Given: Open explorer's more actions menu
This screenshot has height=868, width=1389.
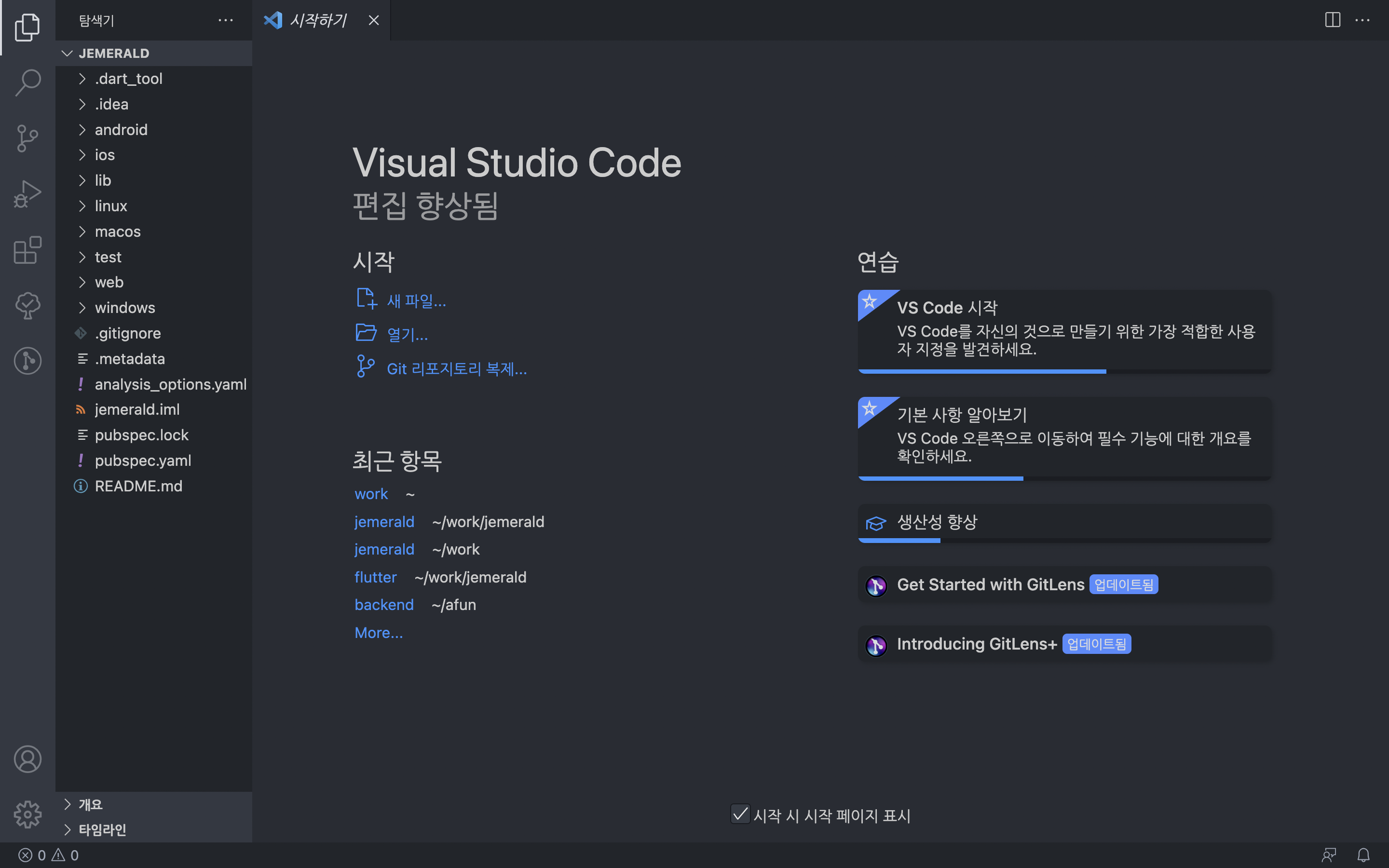Looking at the screenshot, I should (x=226, y=20).
